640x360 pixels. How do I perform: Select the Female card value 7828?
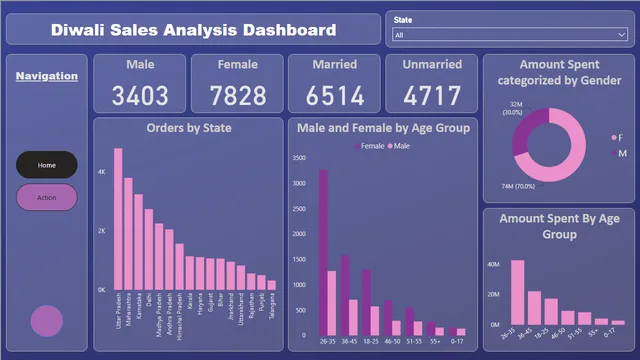click(x=238, y=96)
